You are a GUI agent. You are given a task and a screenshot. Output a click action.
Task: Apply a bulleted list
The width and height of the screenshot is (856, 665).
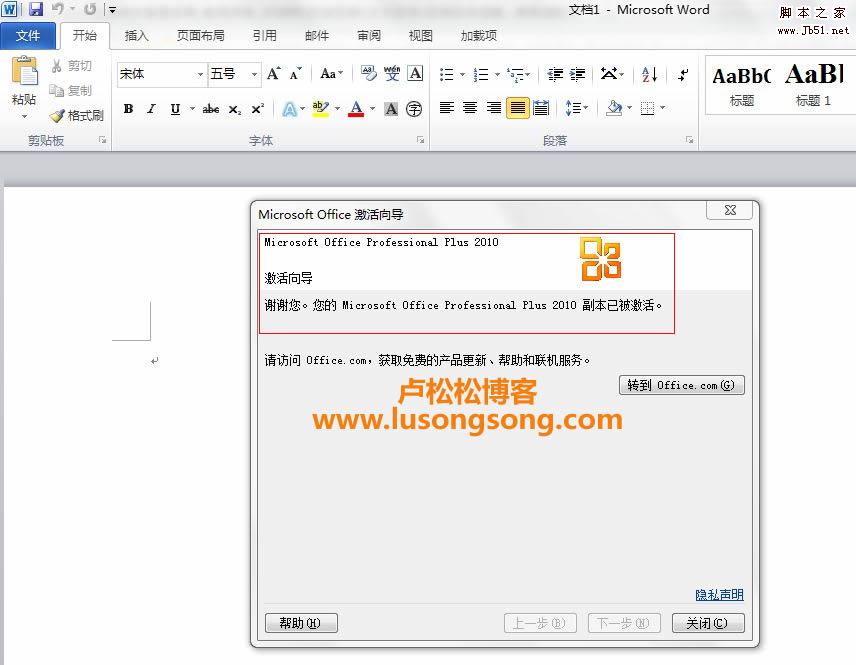pyautogui.click(x=448, y=74)
